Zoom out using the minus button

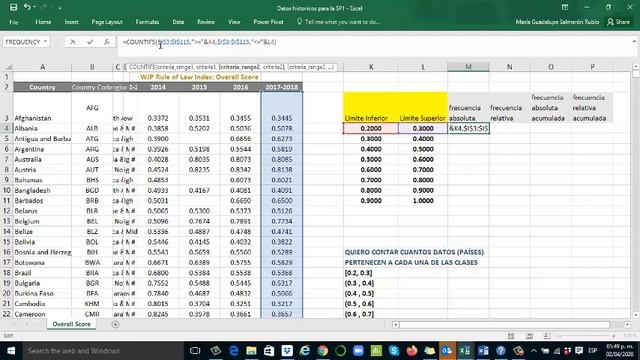[560, 336]
